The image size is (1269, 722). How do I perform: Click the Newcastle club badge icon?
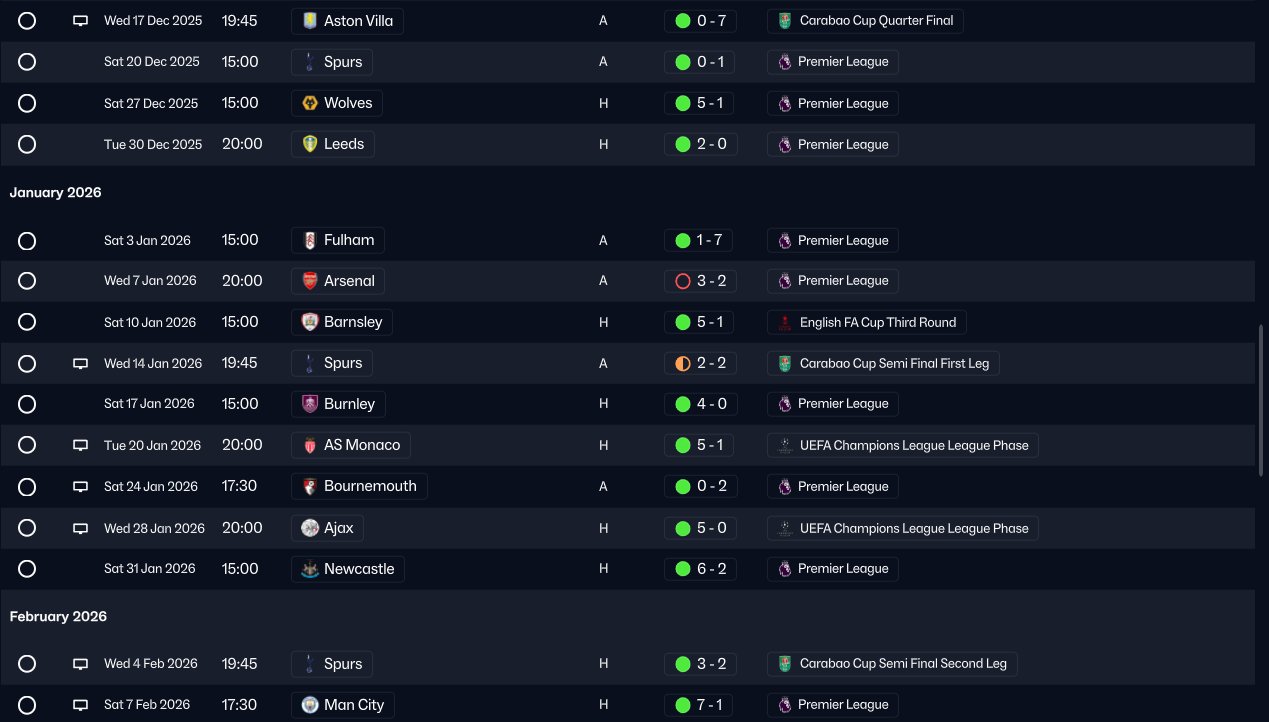coord(310,569)
